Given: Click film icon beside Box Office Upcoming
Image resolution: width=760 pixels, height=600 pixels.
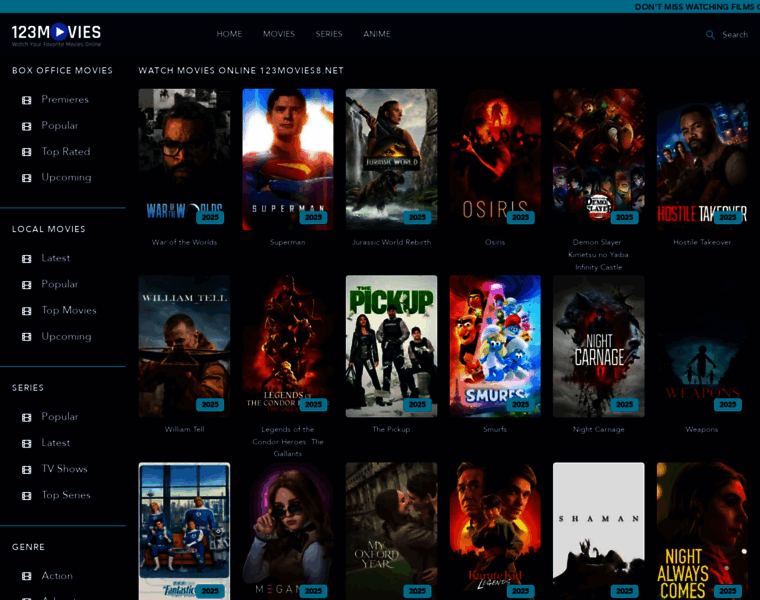Looking at the screenshot, I should pyautogui.click(x=27, y=178).
